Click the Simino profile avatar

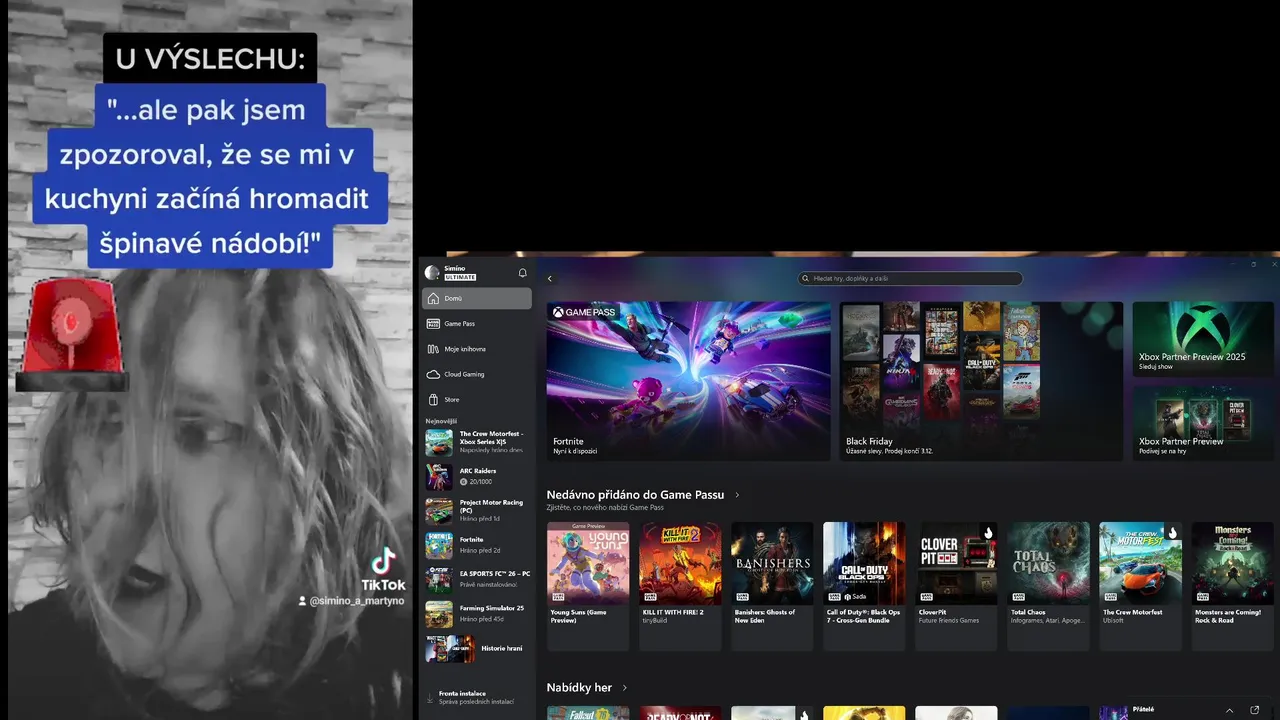pos(432,272)
